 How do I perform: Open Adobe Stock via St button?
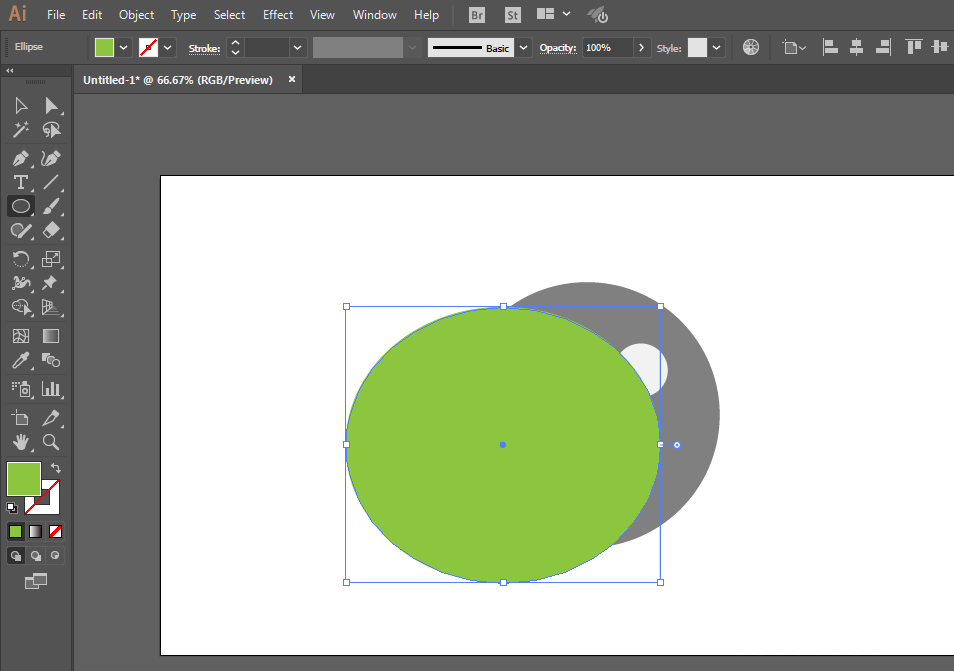click(513, 15)
